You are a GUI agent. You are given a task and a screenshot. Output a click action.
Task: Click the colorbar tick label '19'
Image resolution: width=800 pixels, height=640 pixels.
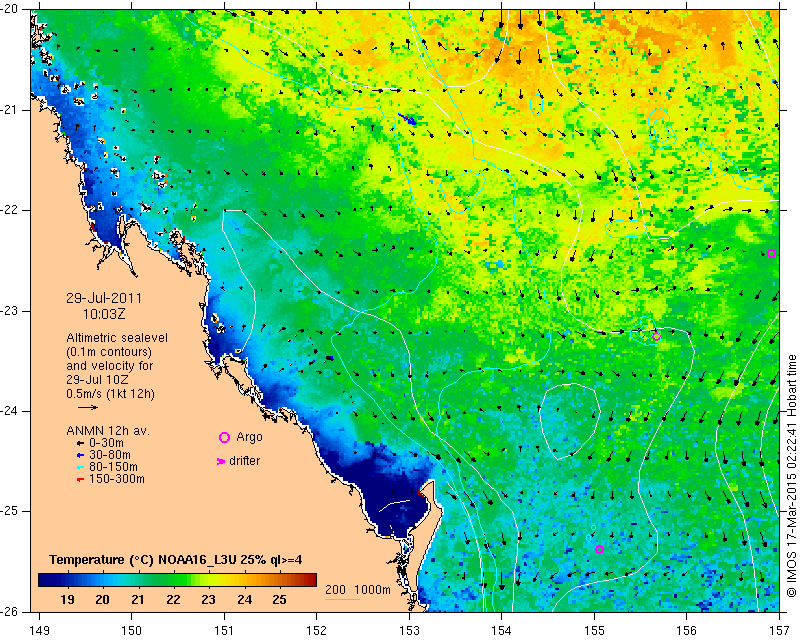point(67,599)
